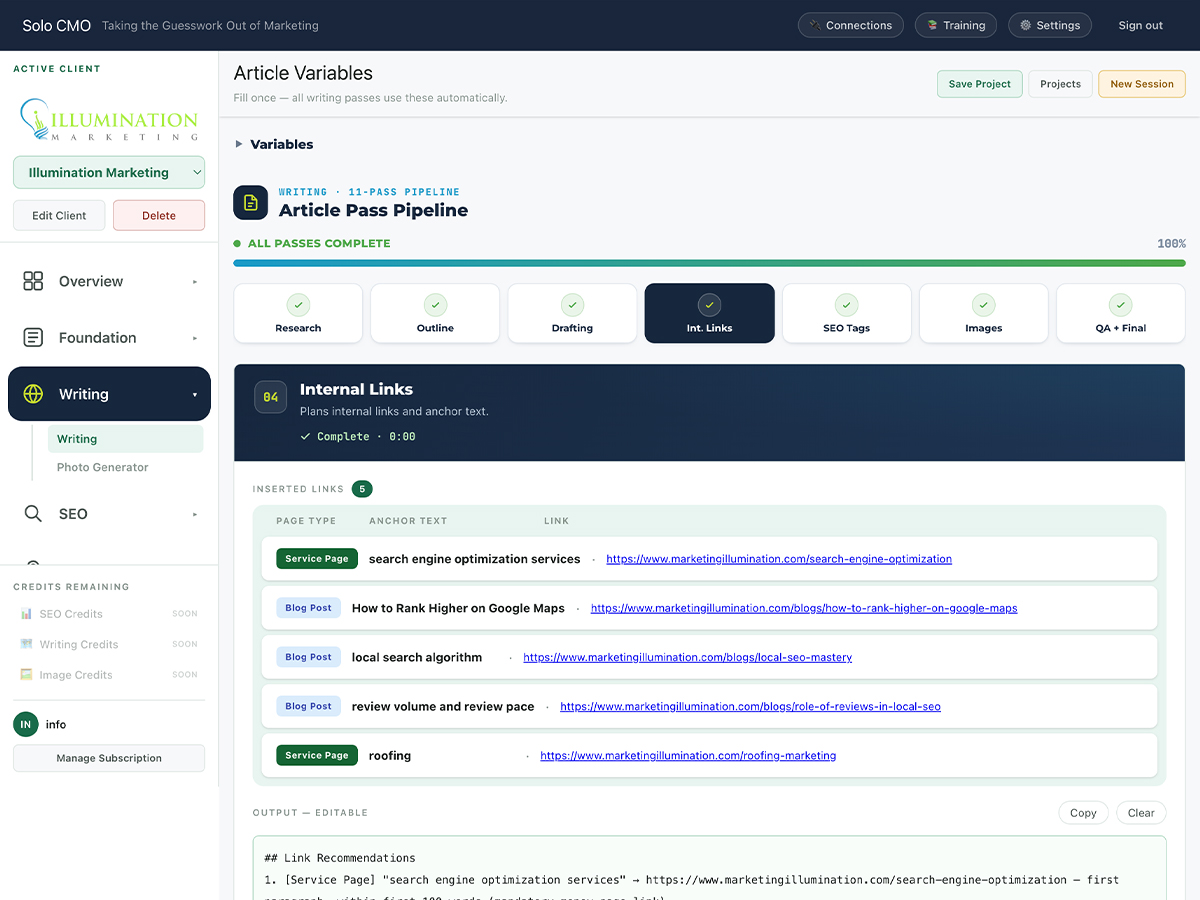Click the SEO magnifier icon in sidebar
1200x900 pixels.
coord(33,513)
